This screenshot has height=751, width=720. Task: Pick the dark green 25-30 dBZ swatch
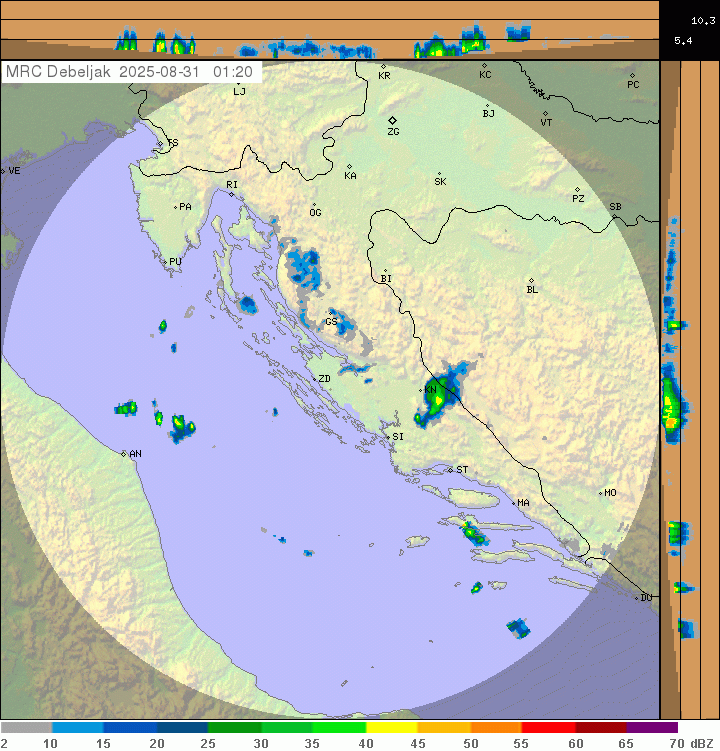pos(235,728)
